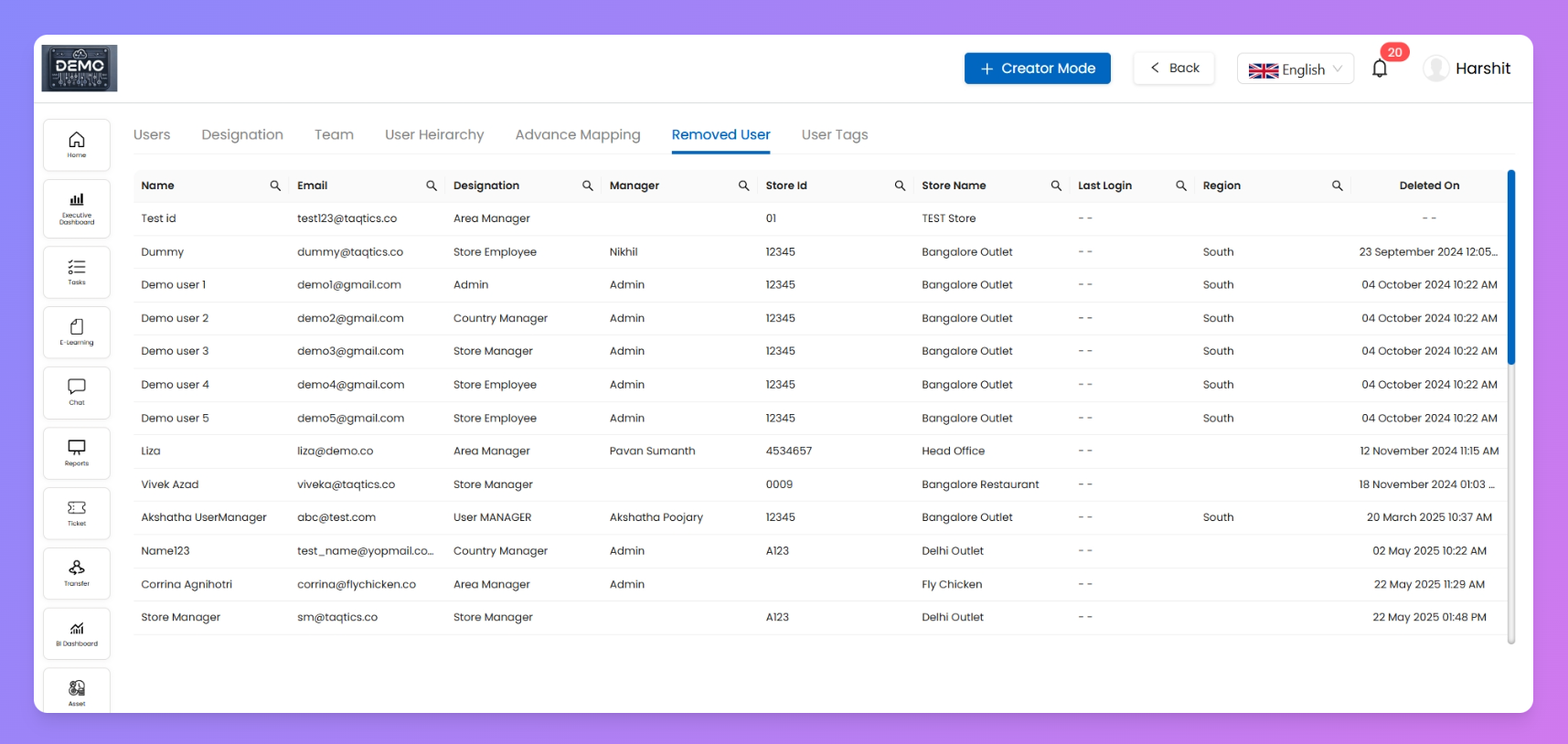Open Chat from the sidebar

(x=77, y=392)
